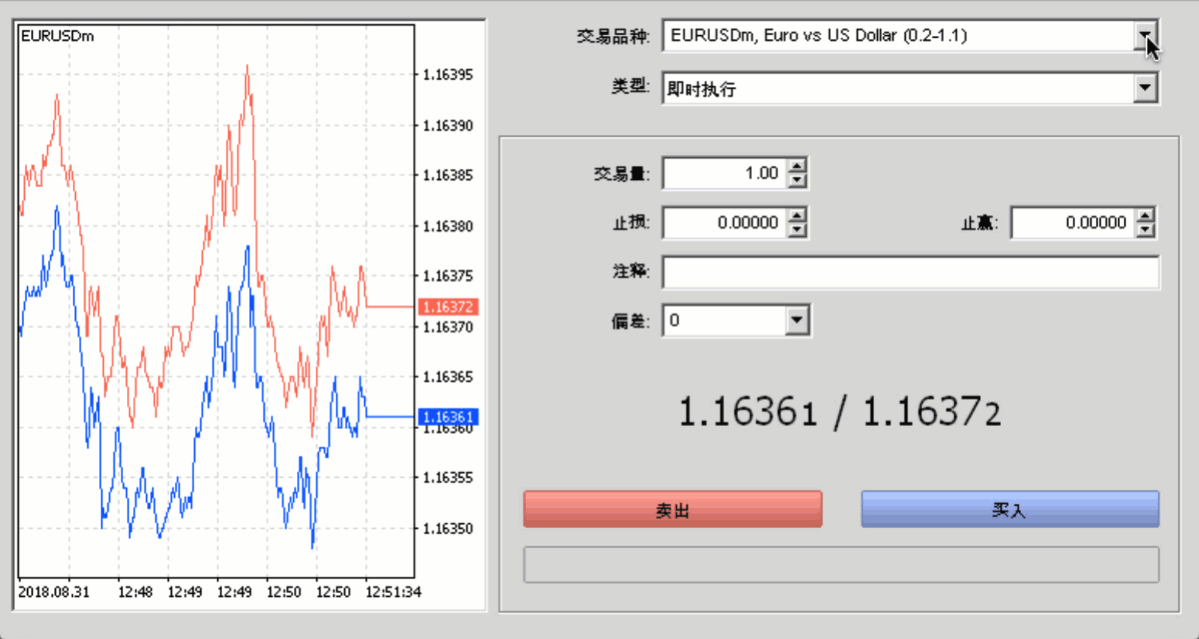Image resolution: width=1199 pixels, height=639 pixels.
Task: Decrease the 止损 stop loss value
Action: tap(797, 228)
